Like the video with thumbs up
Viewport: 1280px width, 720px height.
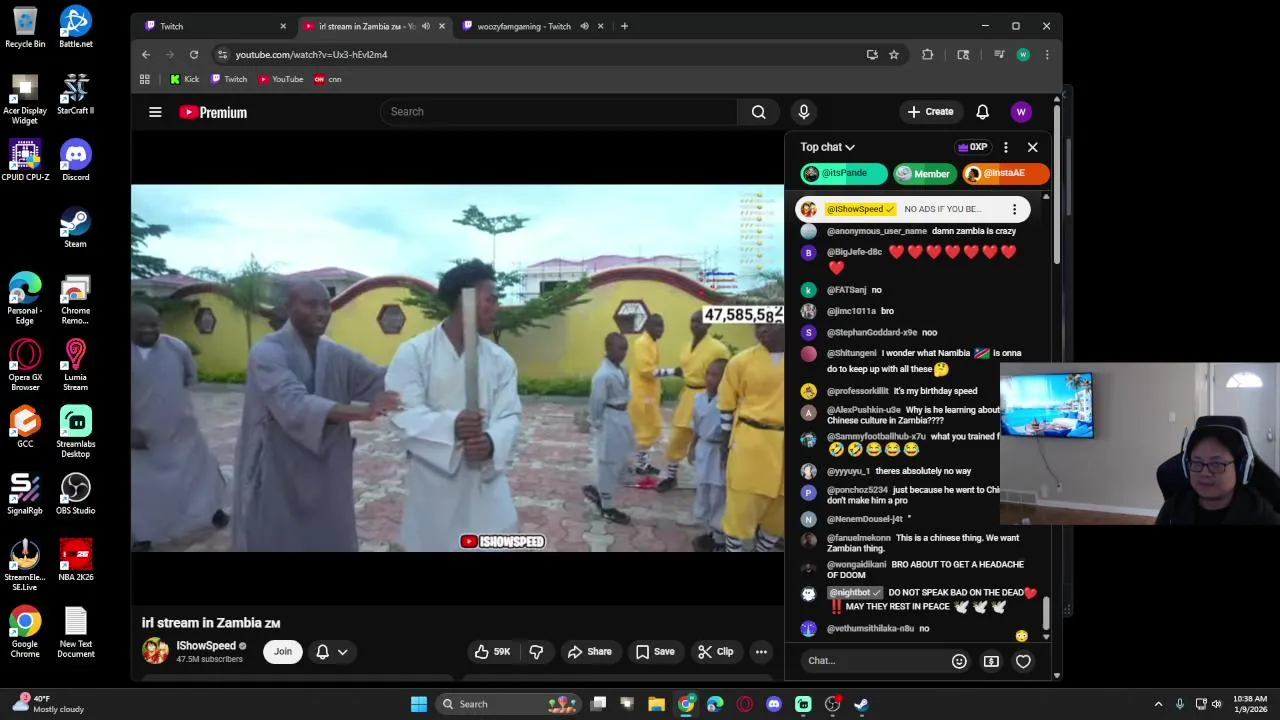pyautogui.click(x=492, y=652)
